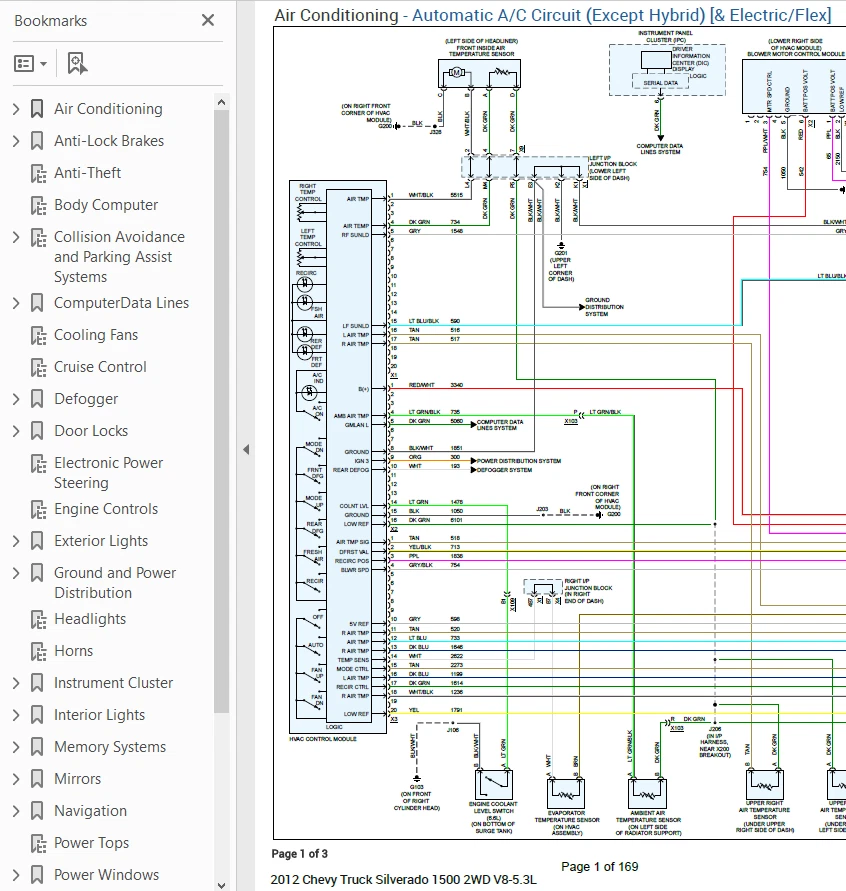Click the bookmark icon beside Horns

37,651
